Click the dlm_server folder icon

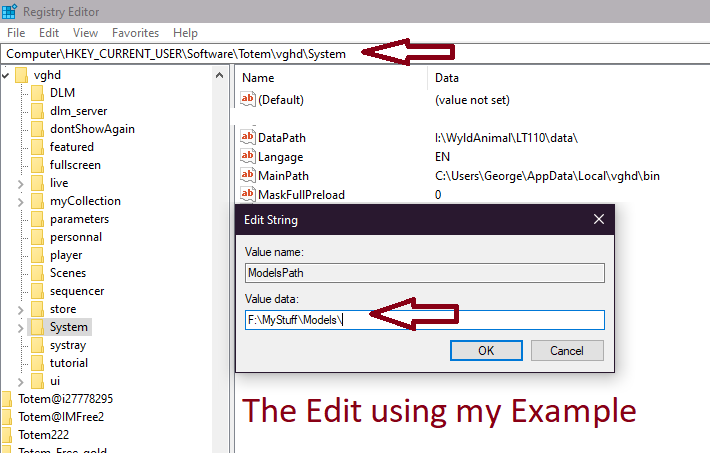[x=38, y=111]
